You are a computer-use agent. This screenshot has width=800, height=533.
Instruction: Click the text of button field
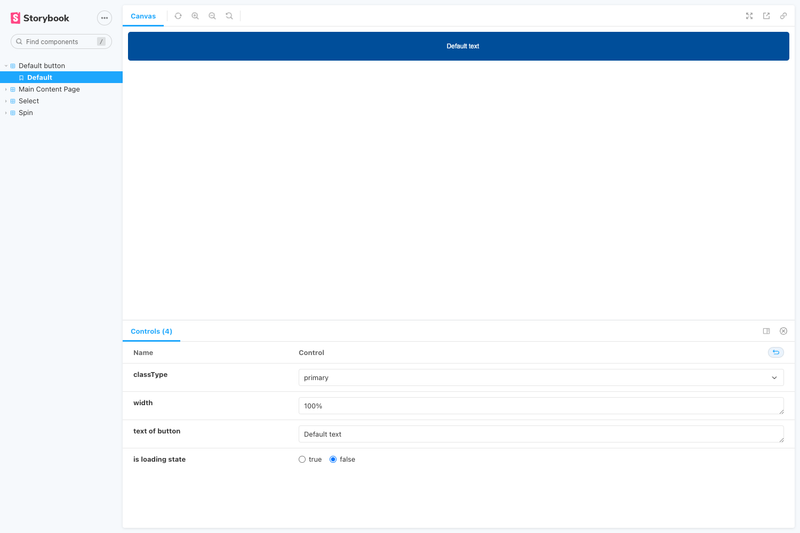click(x=541, y=434)
